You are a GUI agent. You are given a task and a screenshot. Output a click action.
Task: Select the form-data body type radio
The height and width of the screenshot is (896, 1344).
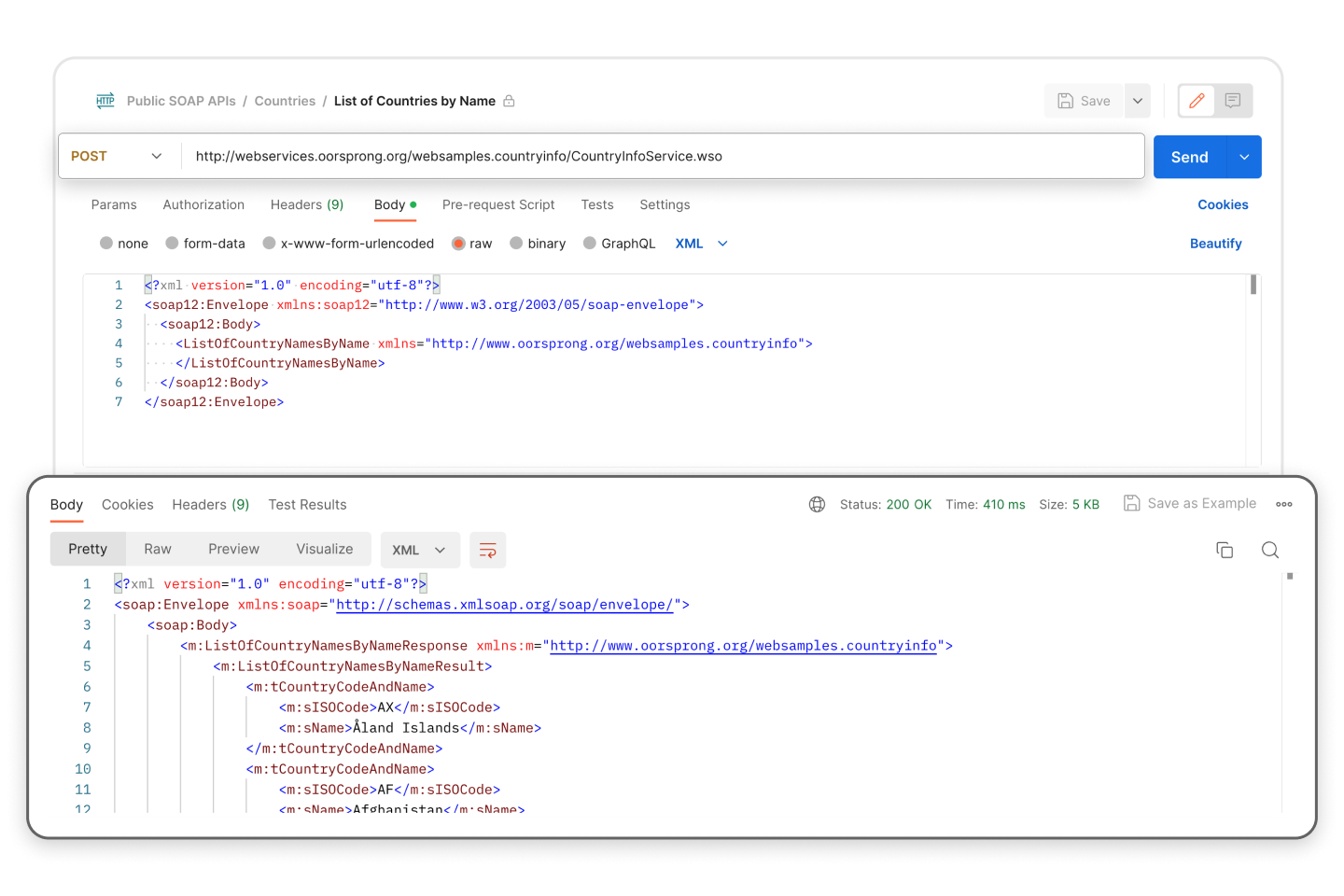click(172, 243)
